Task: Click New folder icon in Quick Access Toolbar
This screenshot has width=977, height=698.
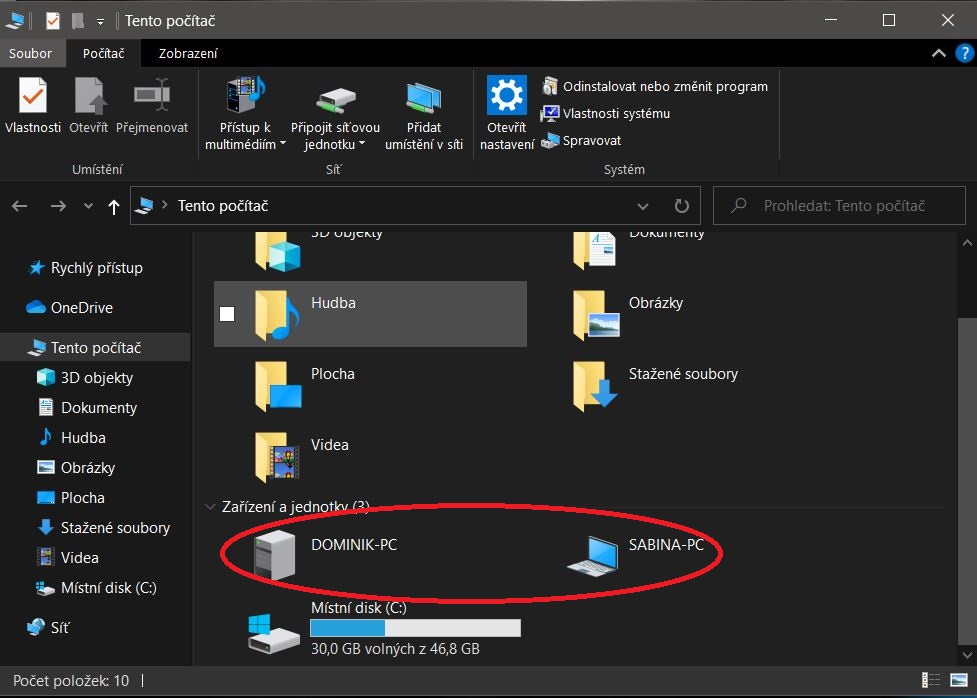Action: pos(78,21)
